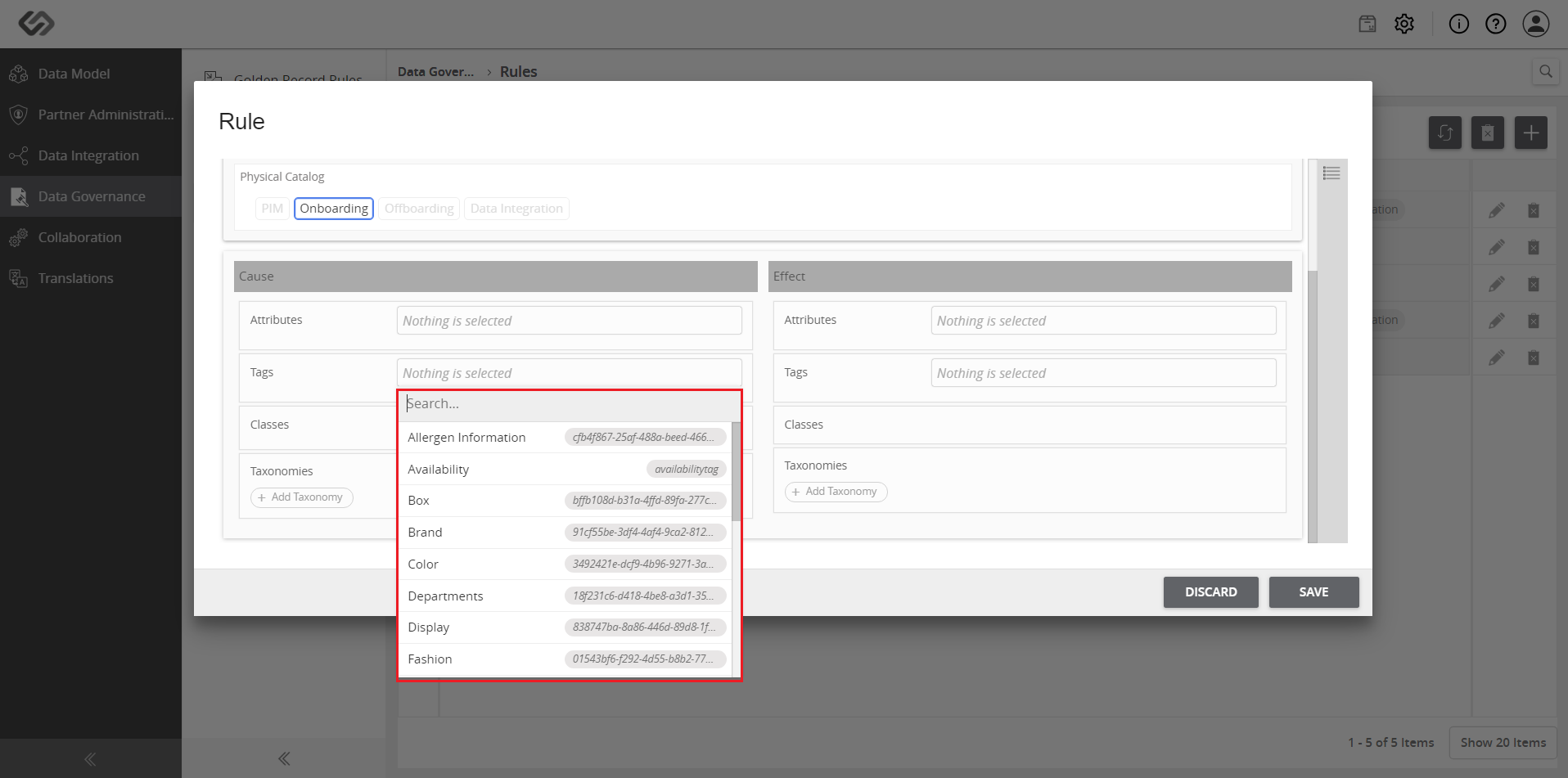This screenshot has width=1568, height=778.
Task: Select Departments from tag list
Action: click(565, 596)
